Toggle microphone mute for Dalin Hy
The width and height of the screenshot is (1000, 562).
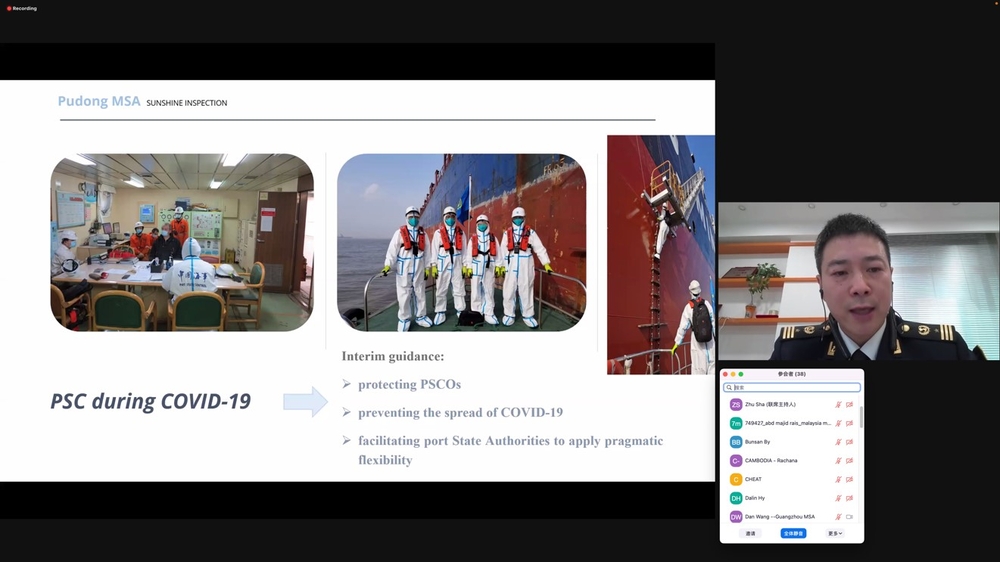[837, 498]
